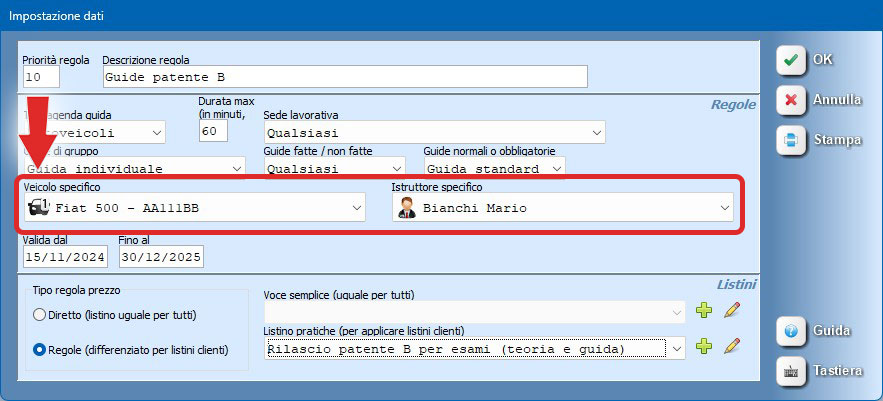
Task: Click the Priorità regola field
Action: coord(41,77)
